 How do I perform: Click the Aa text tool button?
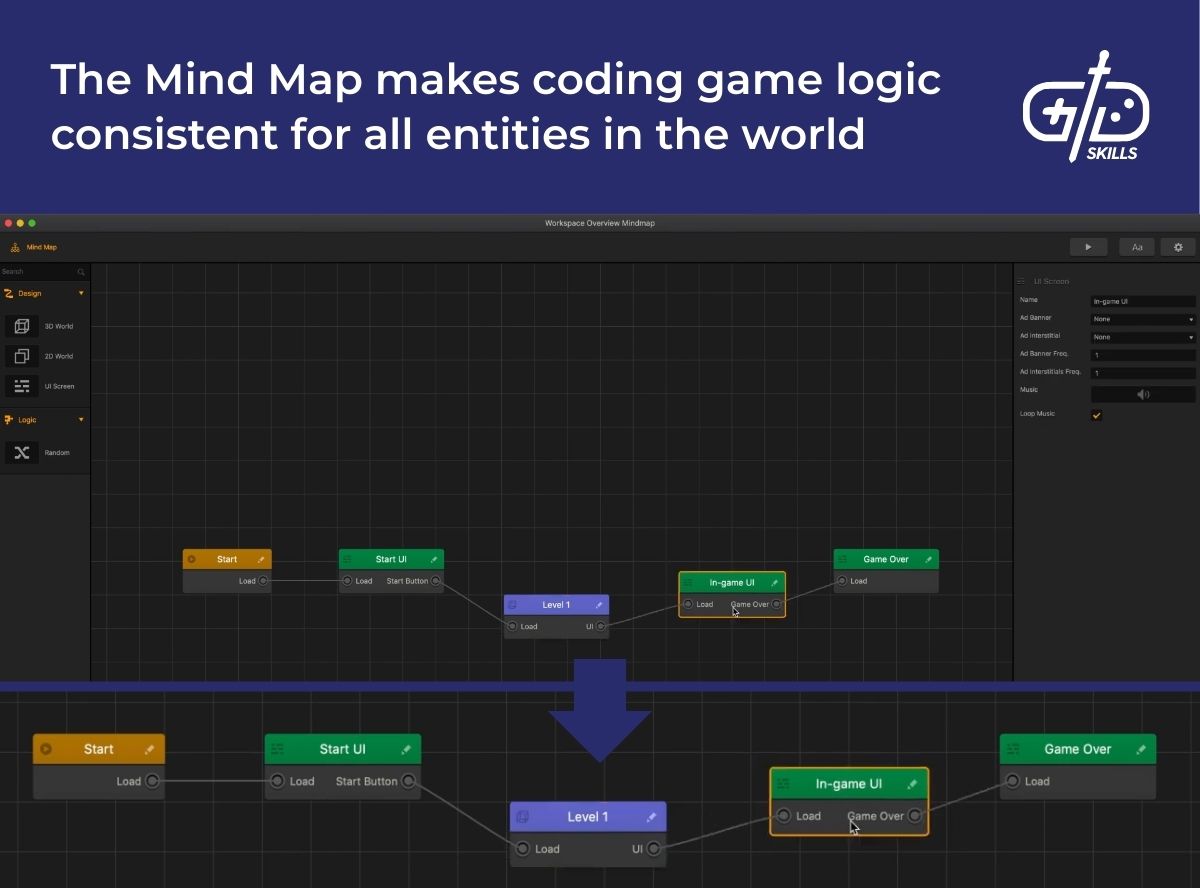click(x=1137, y=246)
